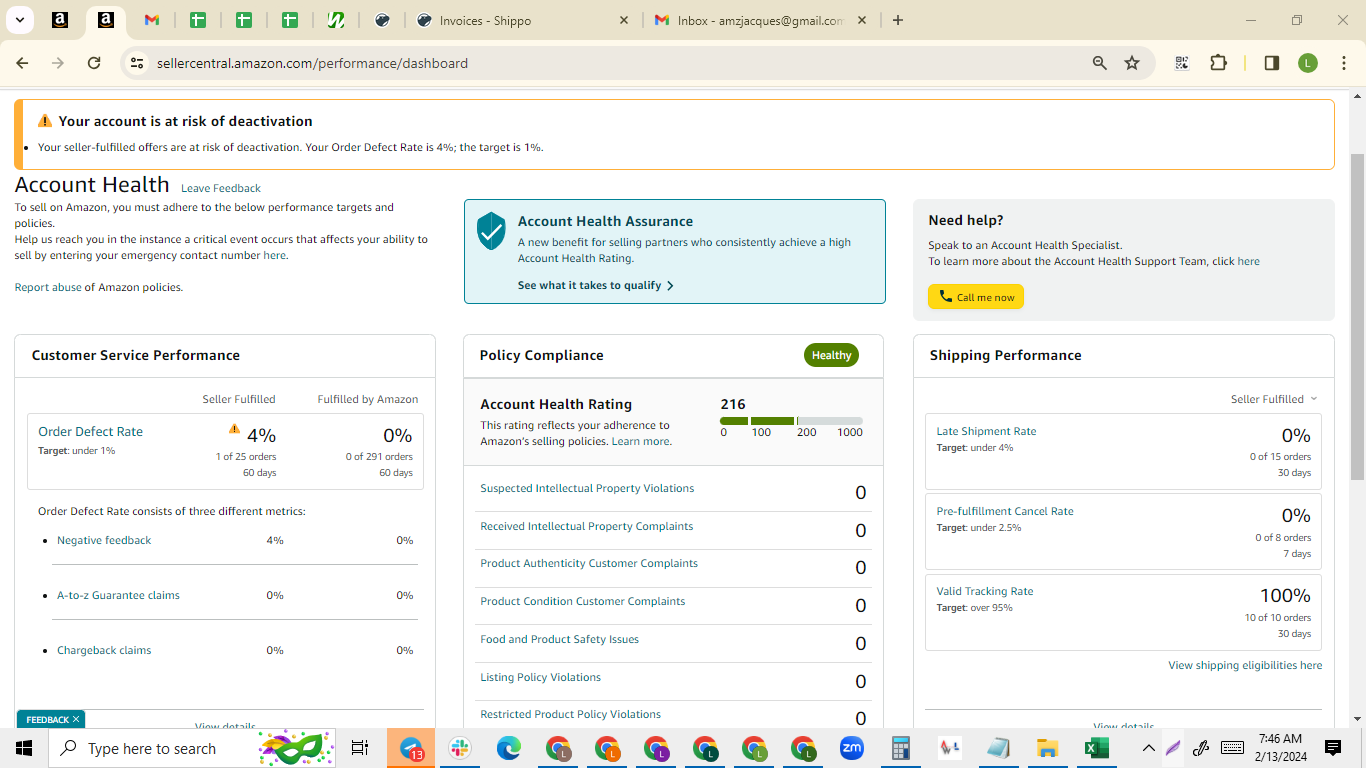Open the Chrome three-dot menu
1366x768 pixels.
coord(1342,63)
